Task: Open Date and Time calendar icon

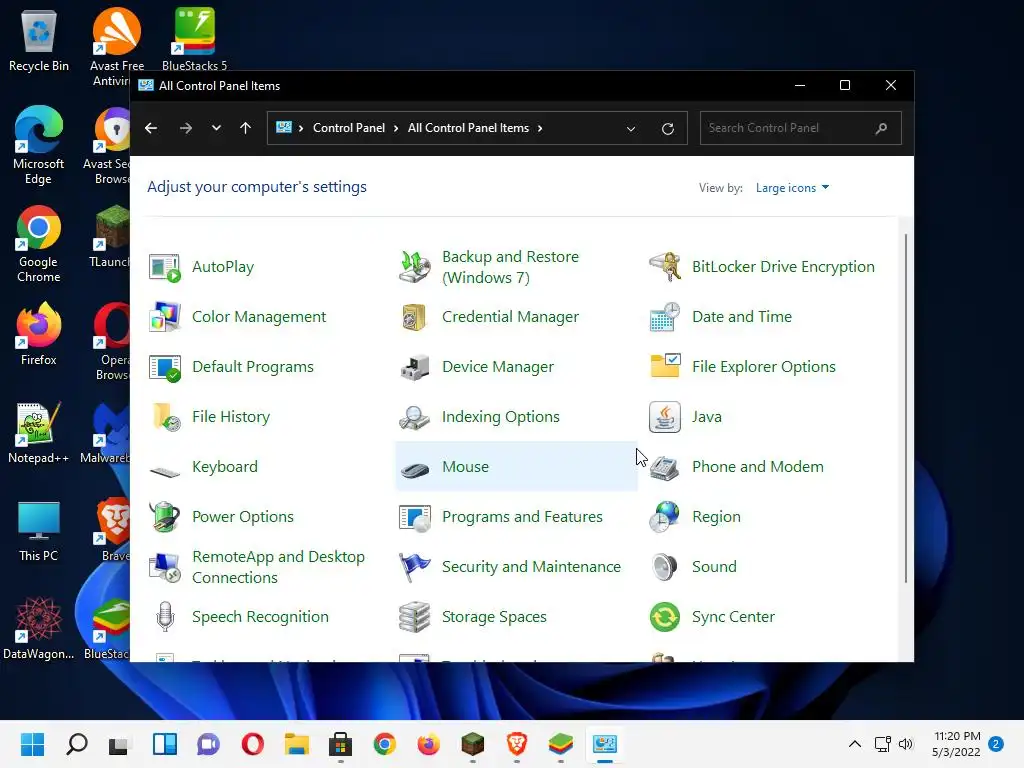Action: point(665,317)
